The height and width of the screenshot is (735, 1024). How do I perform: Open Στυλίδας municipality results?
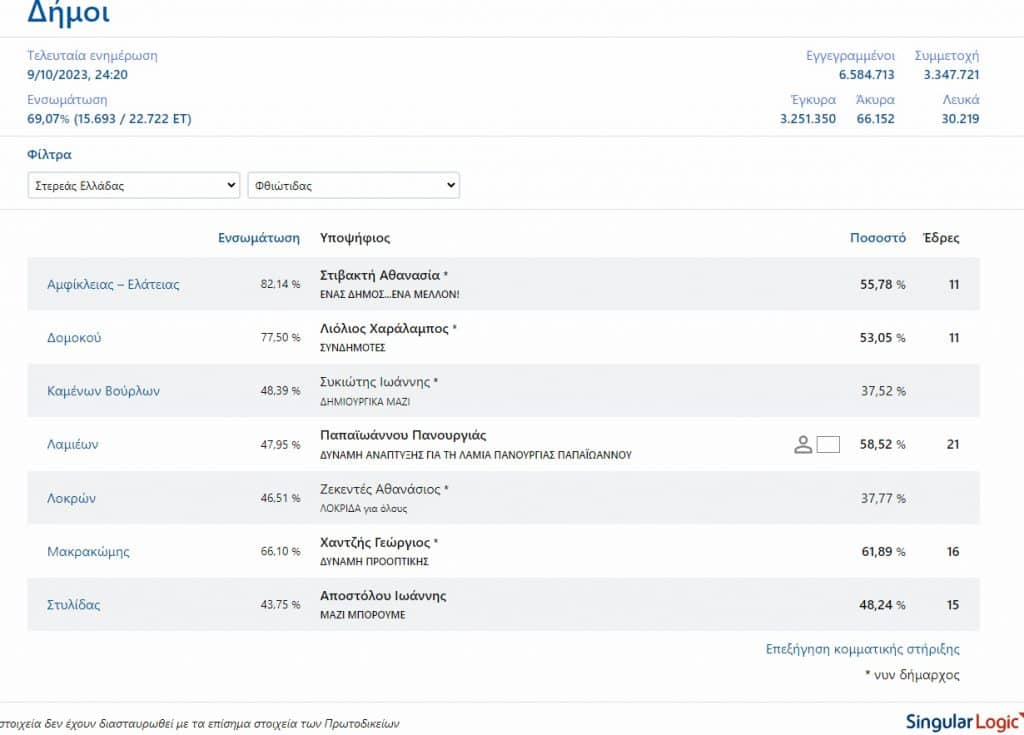pos(74,604)
